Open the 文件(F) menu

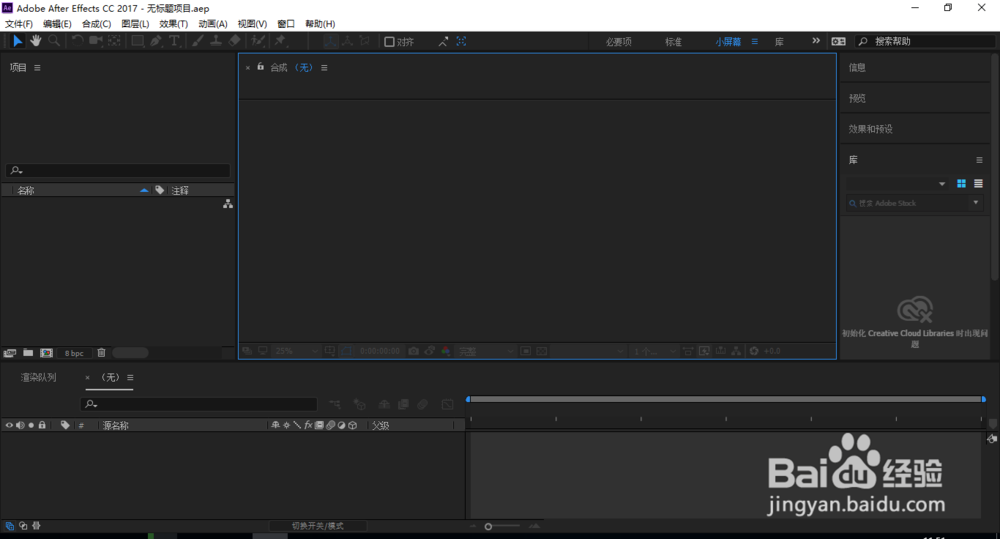(x=18, y=24)
